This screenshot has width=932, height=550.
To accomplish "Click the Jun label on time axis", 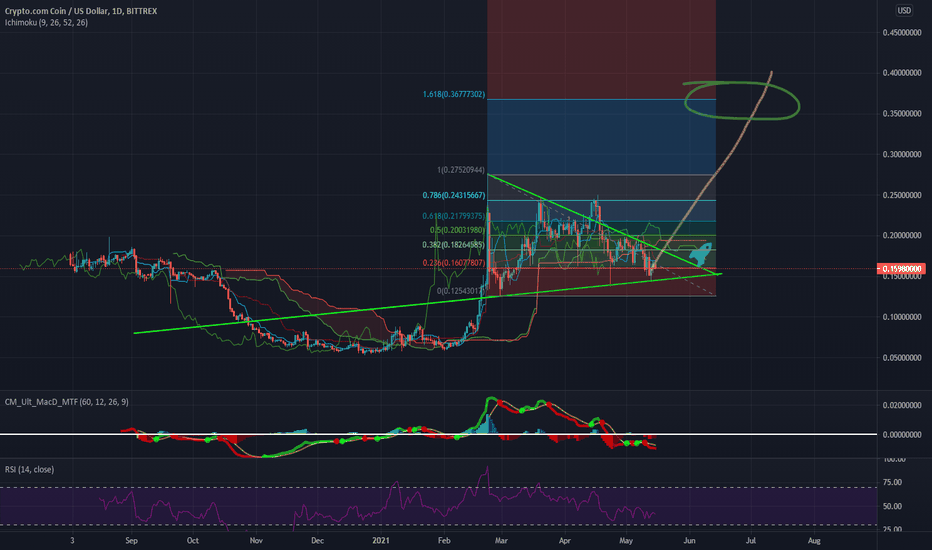I will click(x=689, y=540).
